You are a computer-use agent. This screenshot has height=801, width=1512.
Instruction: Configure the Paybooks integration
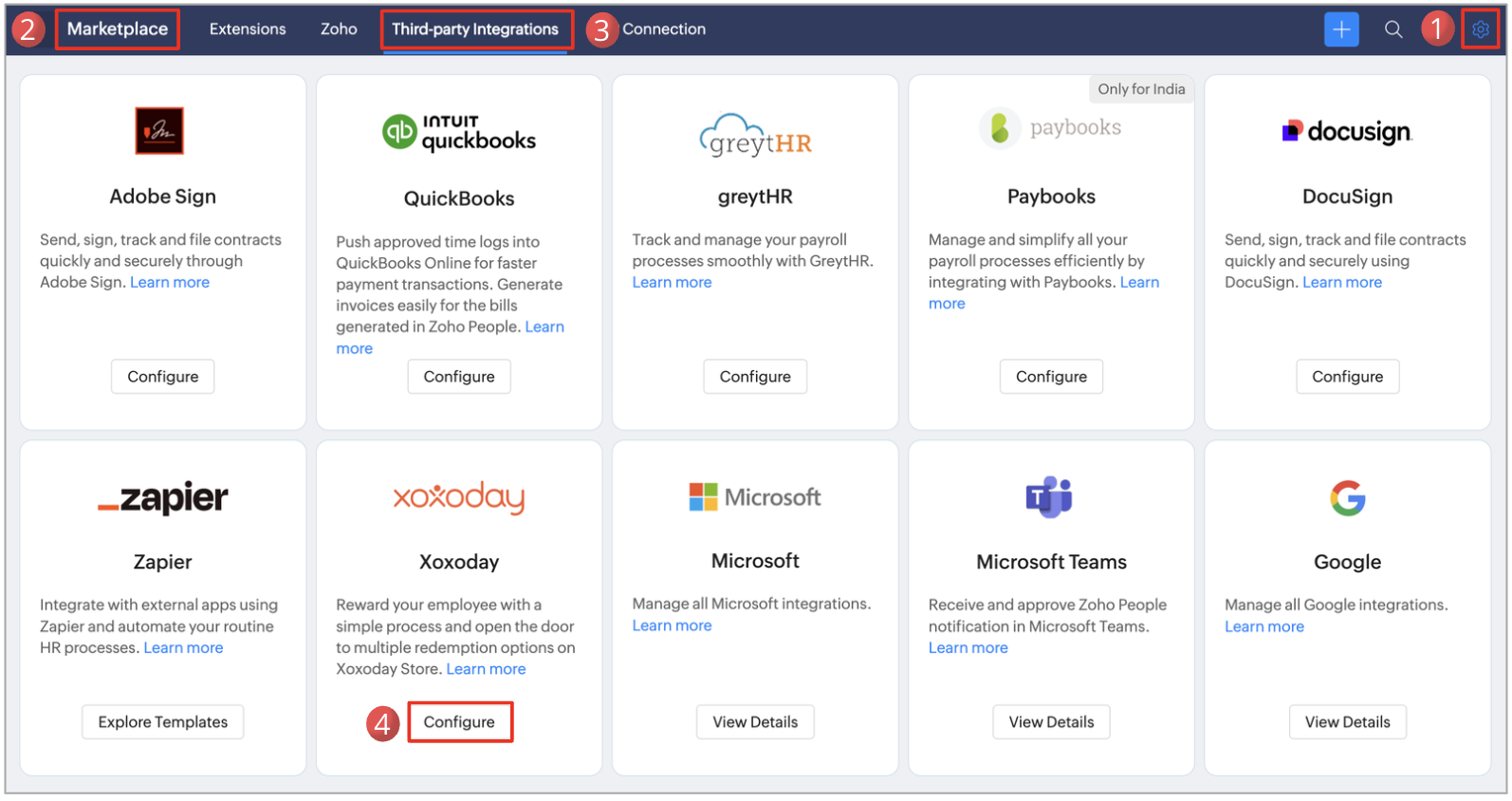tap(1051, 377)
